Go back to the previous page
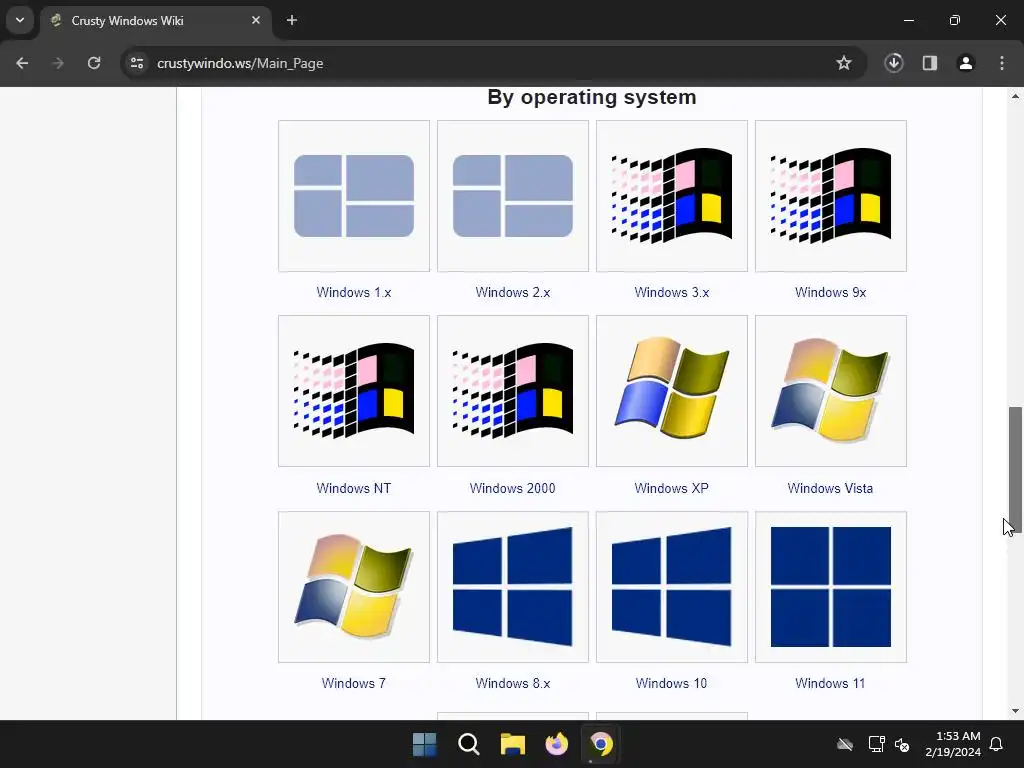 (22, 63)
